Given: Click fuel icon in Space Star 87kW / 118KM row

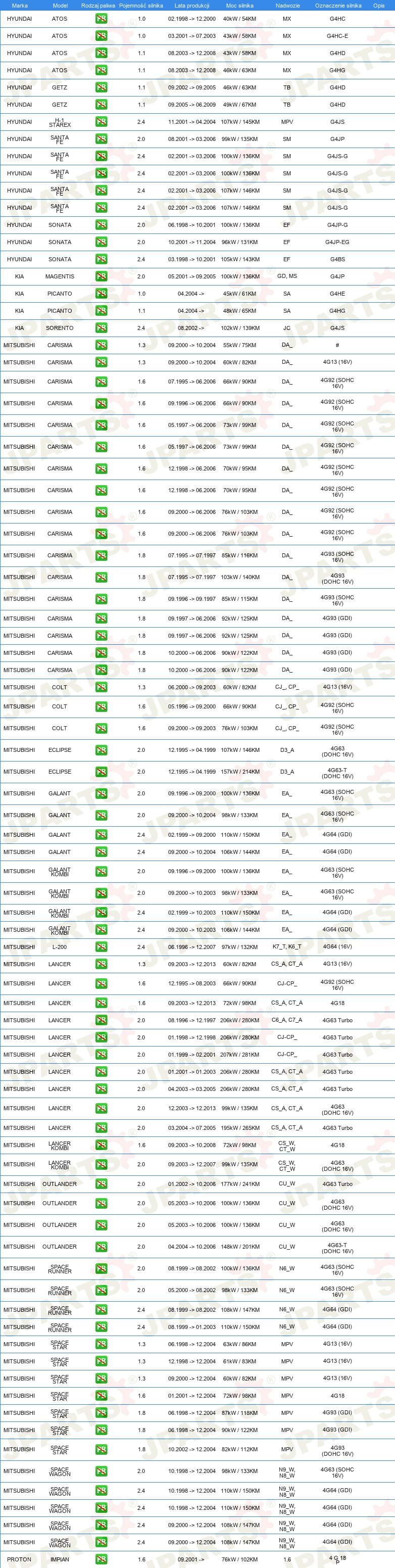Looking at the screenshot, I should [101, 1413].
